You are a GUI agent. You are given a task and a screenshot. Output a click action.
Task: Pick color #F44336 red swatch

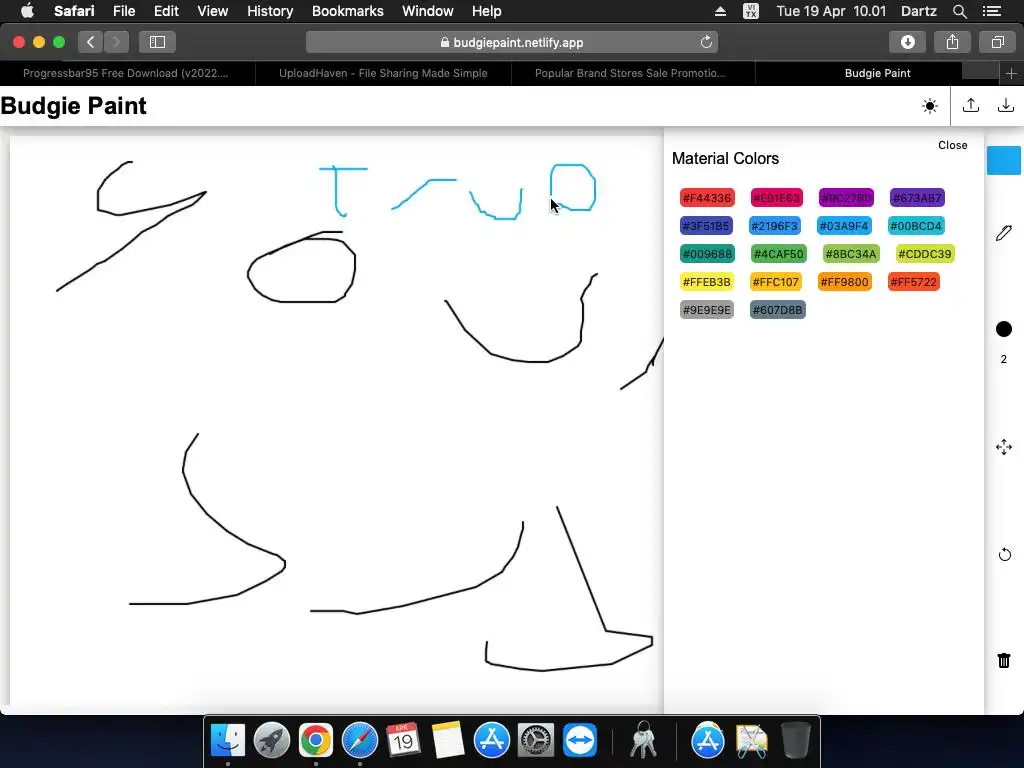[707, 198]
